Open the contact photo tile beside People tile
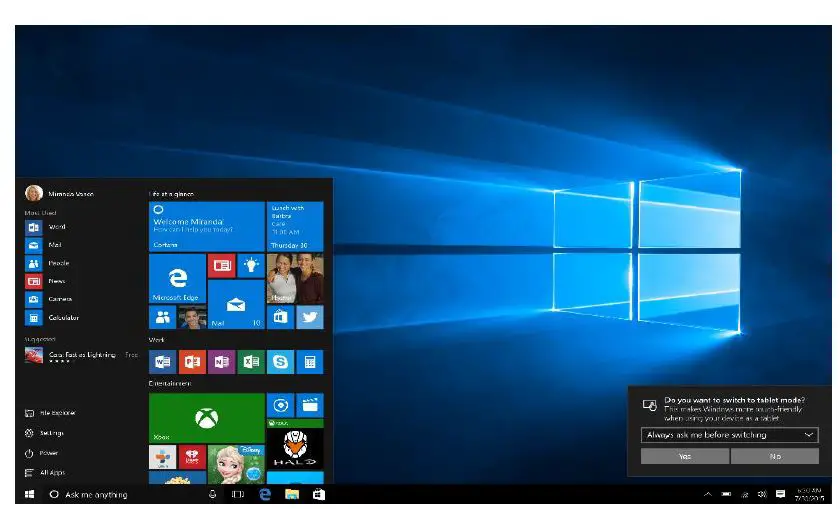This screenshot has width=840, height=509. [x=192, y=317]
